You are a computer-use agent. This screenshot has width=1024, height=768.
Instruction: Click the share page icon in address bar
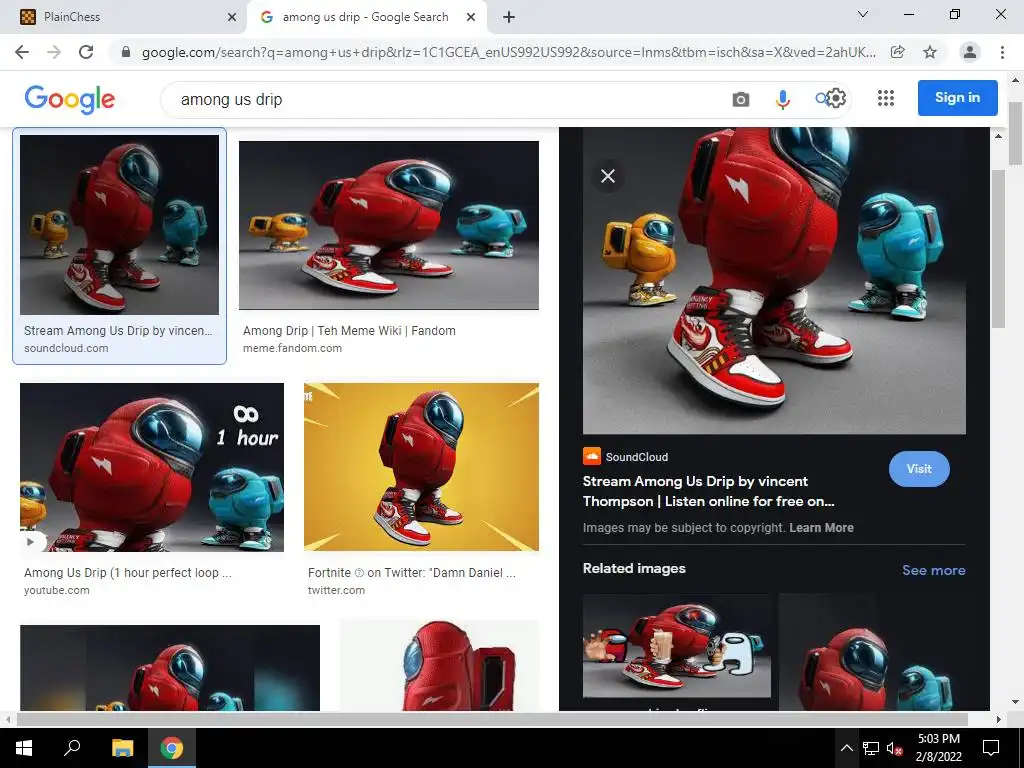(897, 52)
